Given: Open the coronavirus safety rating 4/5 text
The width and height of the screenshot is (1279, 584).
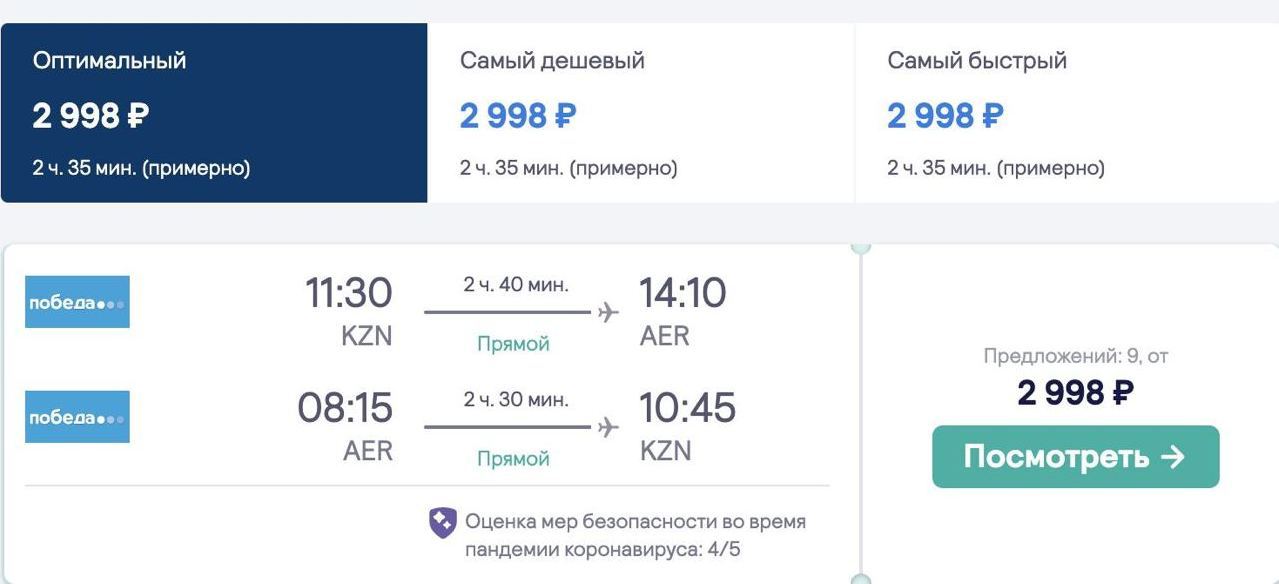Looking at the screenshot, I should point(635,535).
